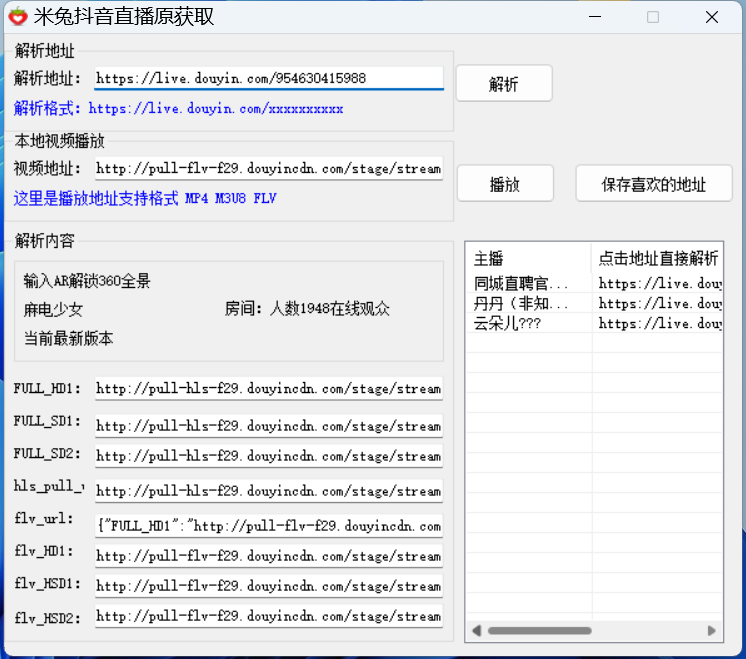Click the URL next to 同城直聘官
Viewport: 746px width, 659px height.
(x=660, y=284)
